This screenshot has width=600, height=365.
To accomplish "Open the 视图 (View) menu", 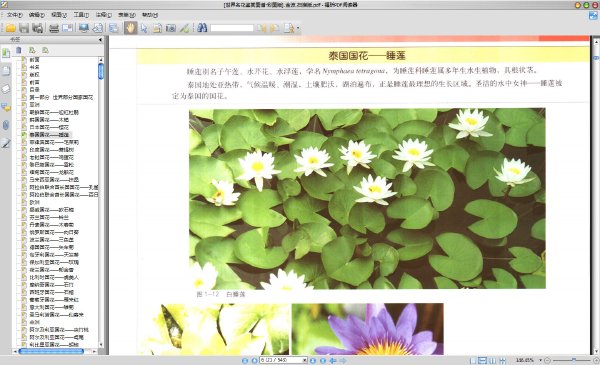I will pyautogui.click(x=59, y=15).
